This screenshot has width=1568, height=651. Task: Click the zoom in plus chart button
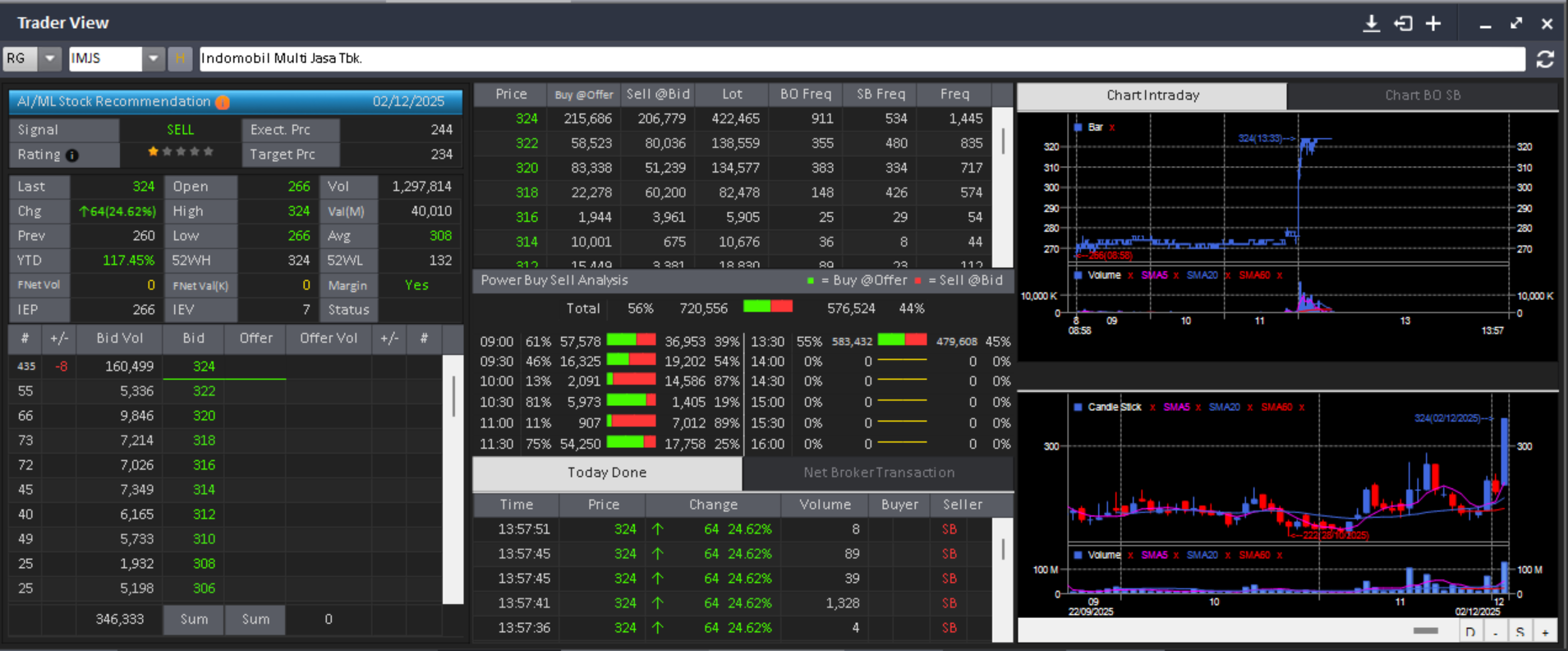tap(1545, 631)
